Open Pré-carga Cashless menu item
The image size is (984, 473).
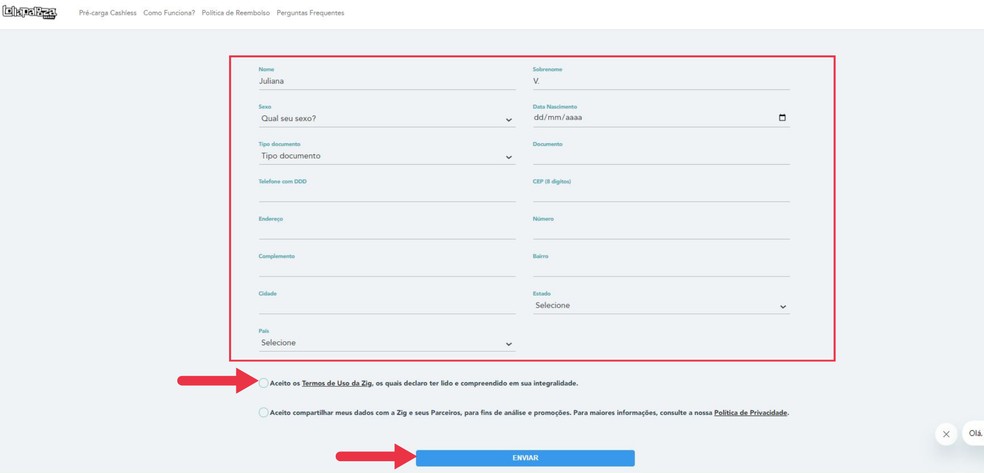[107, 13]
